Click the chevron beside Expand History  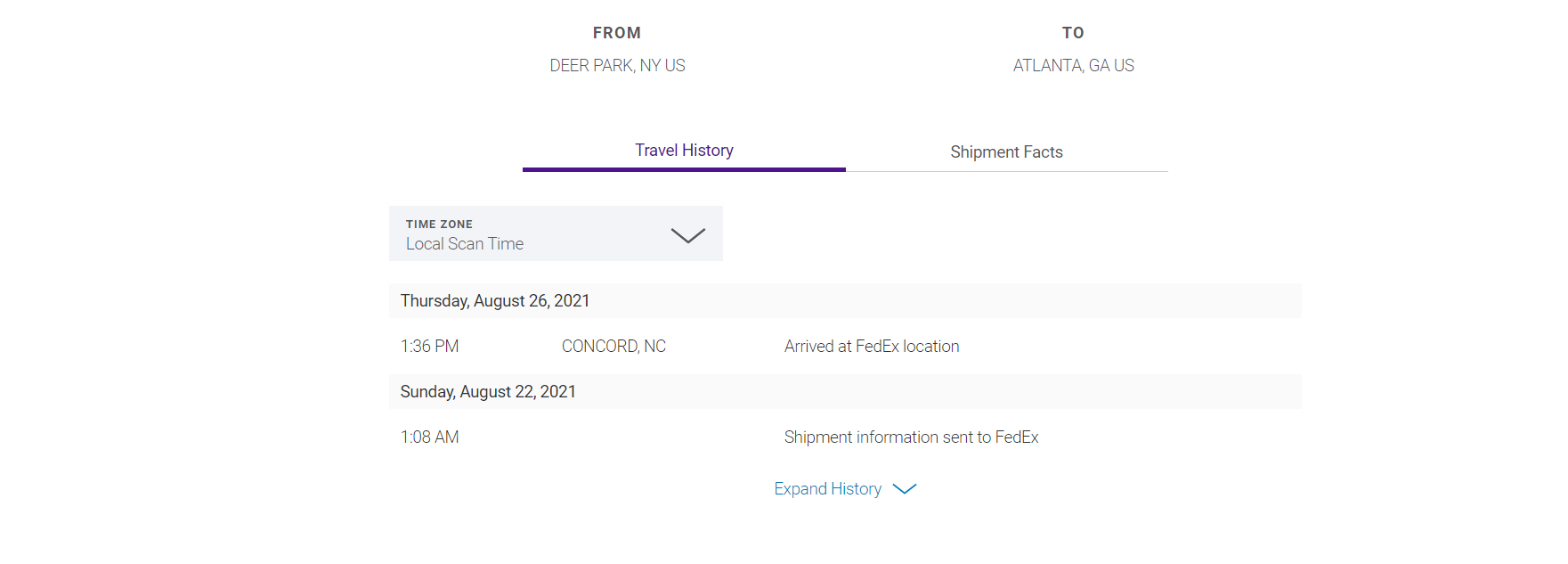(904, 489)
